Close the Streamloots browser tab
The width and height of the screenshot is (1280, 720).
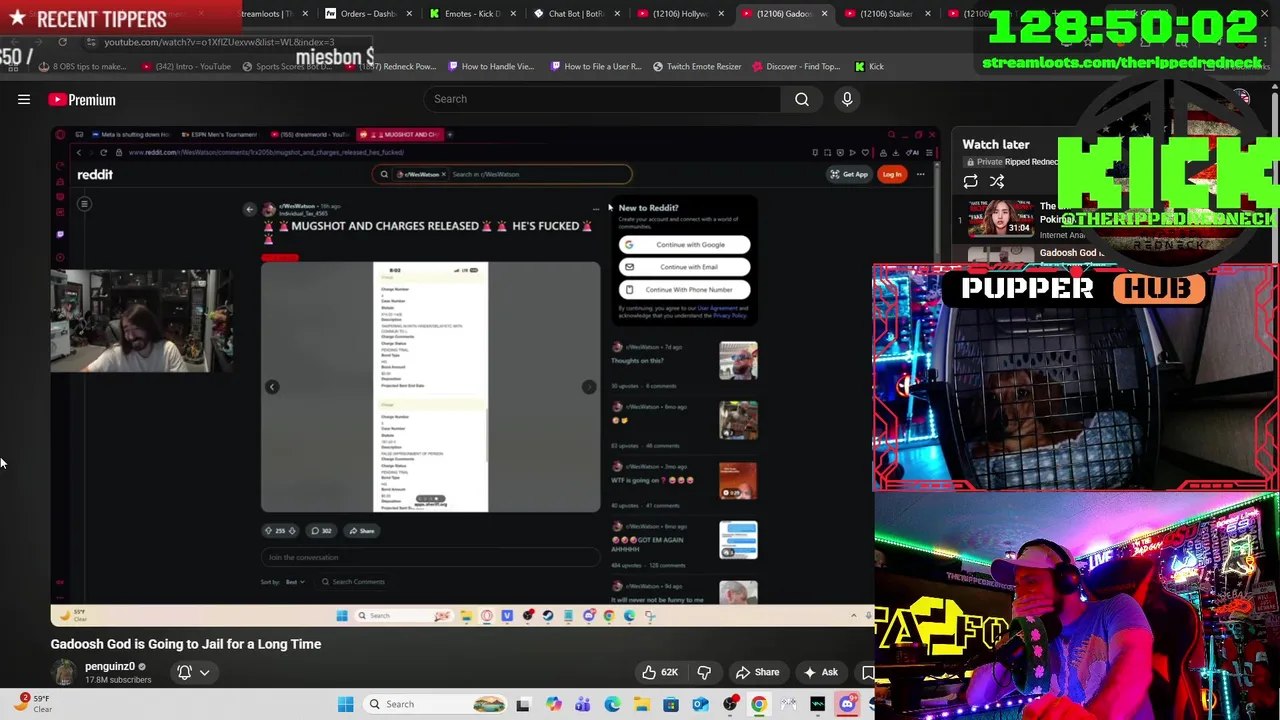[304, 14]
